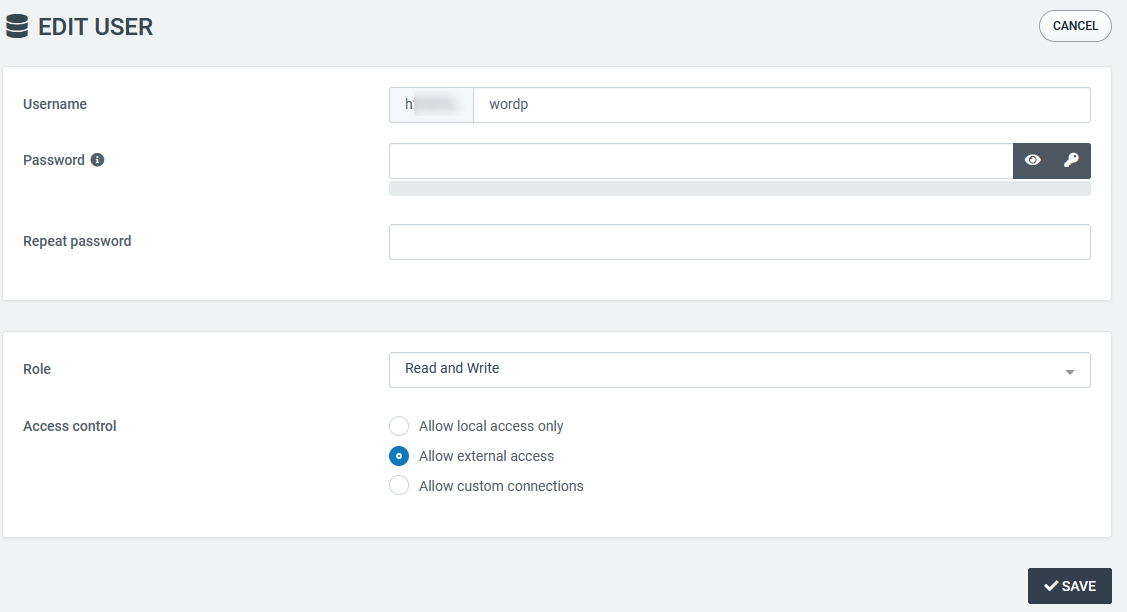The width and height of the screenshot is (1127, 612).
Task: Choose Allow custom connections option
Action: point(399,485)
